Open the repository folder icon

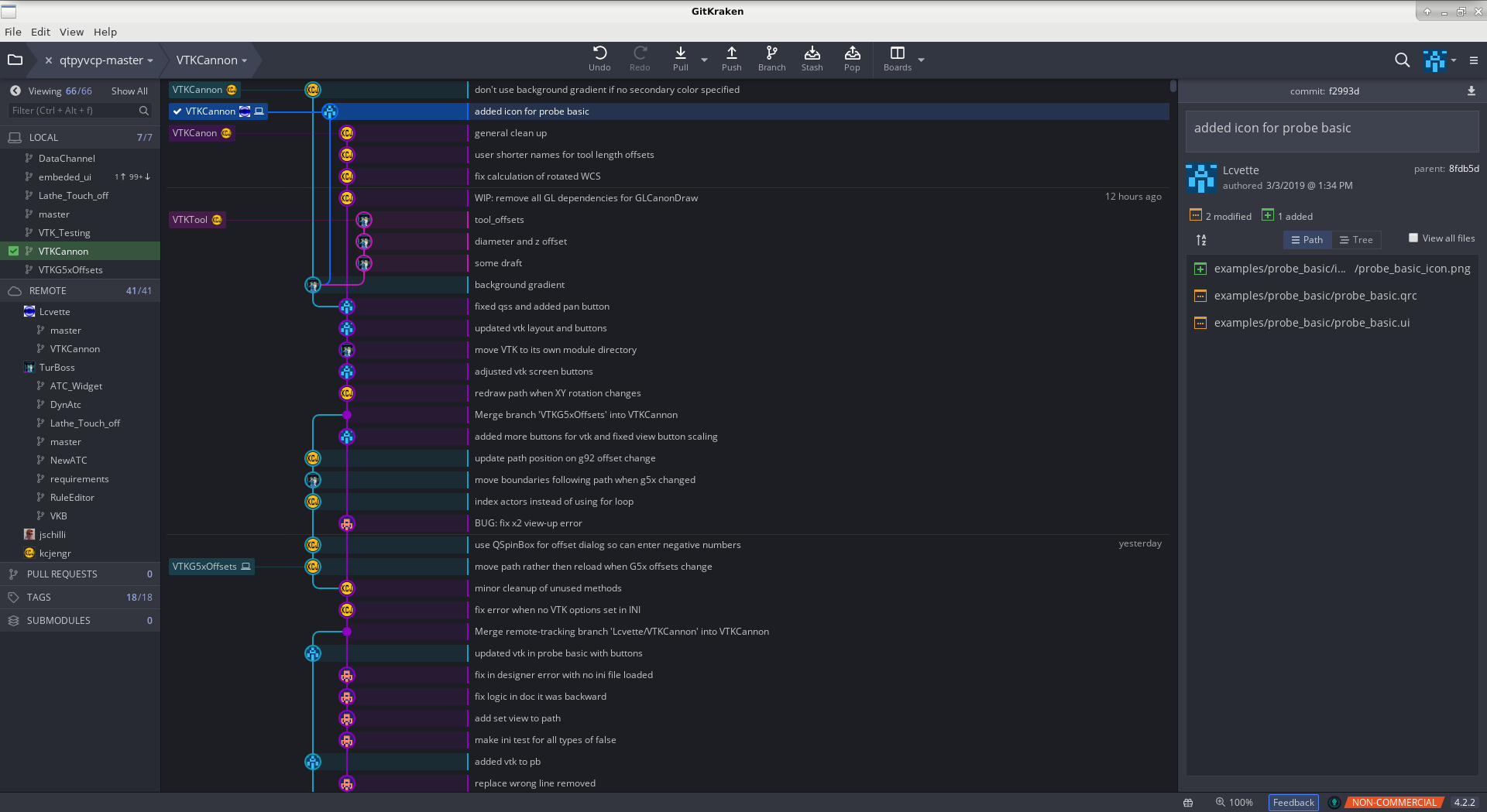point(15,60)
